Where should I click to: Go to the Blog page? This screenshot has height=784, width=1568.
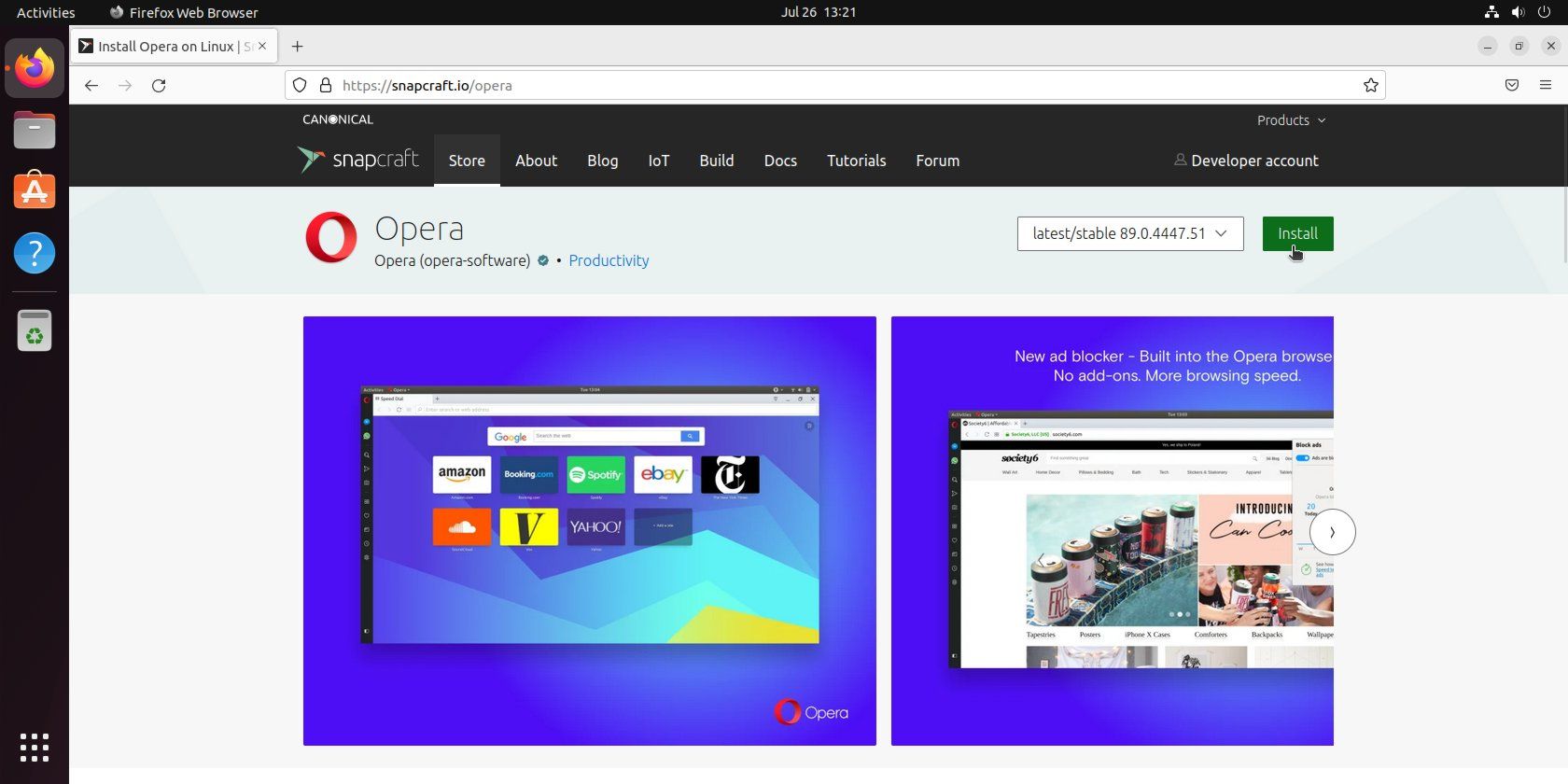point(603,161)
